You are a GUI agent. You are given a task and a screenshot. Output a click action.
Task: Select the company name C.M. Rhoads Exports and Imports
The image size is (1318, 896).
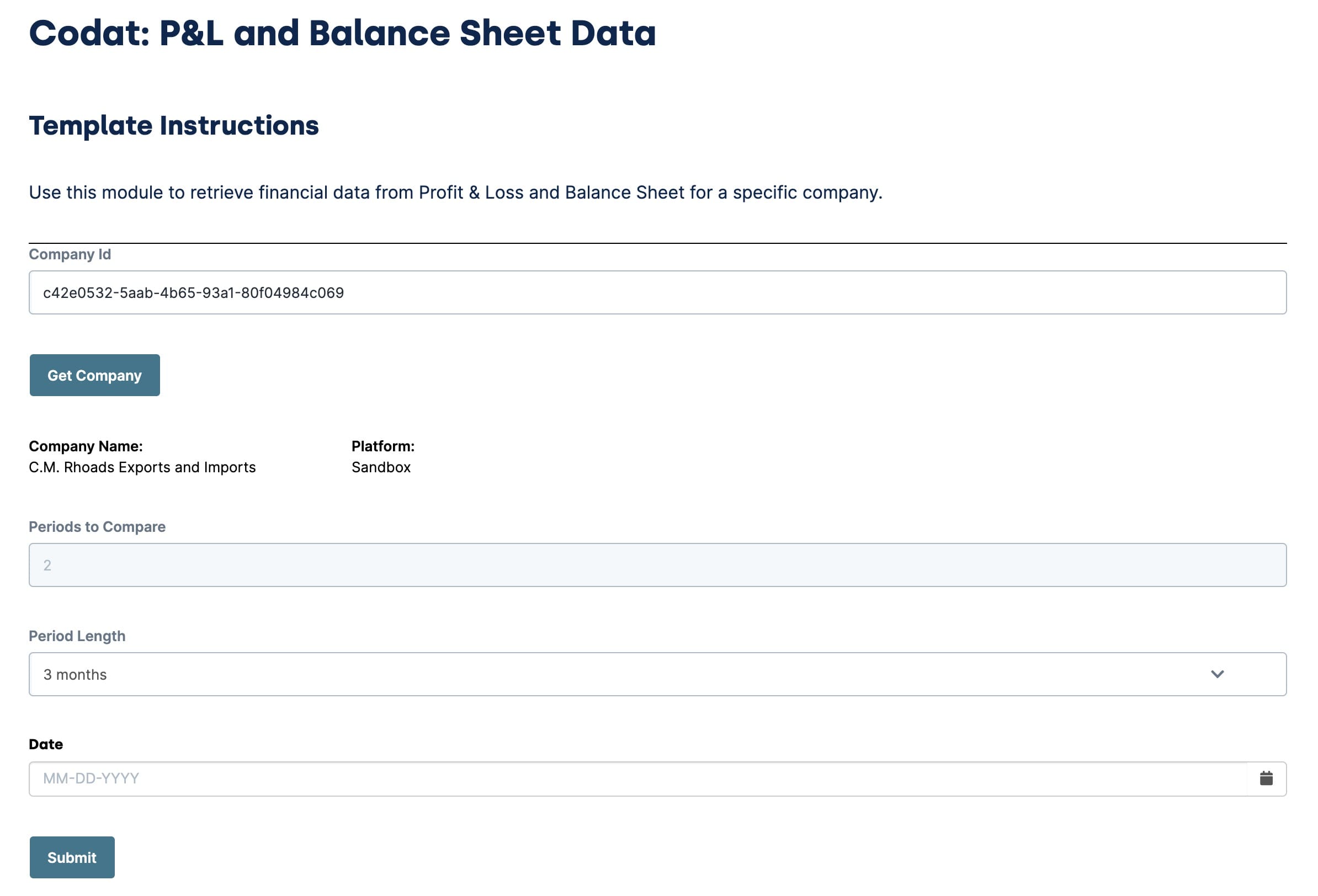[x=142, y=467]
